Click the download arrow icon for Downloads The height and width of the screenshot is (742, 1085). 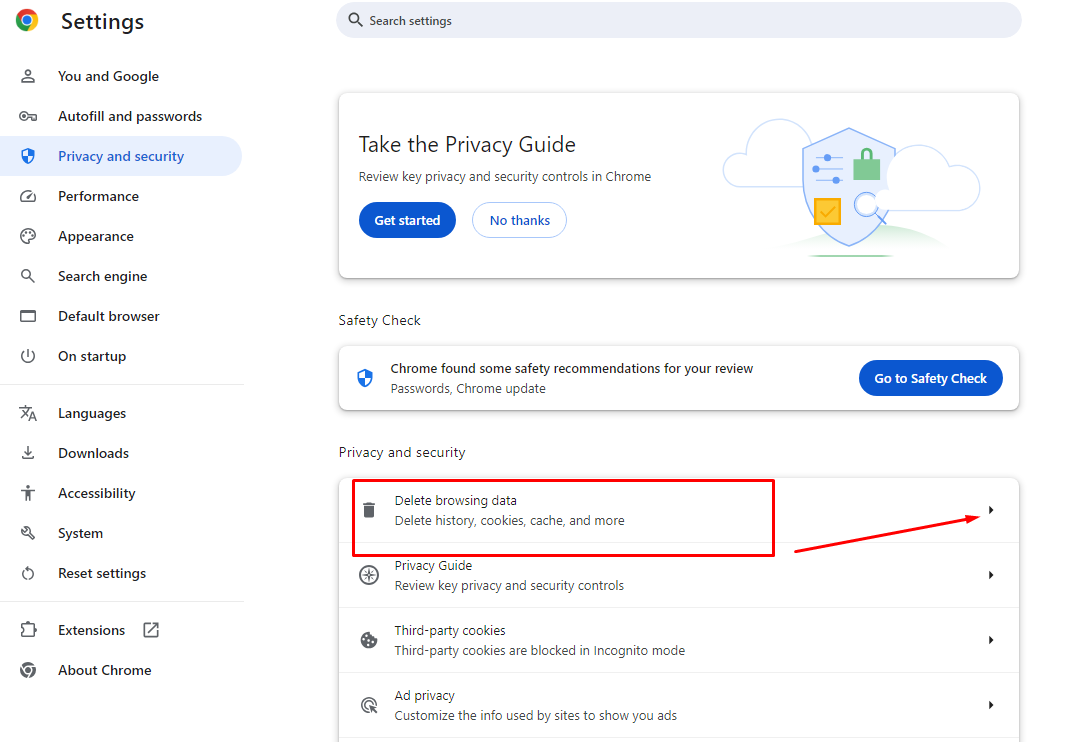(28, 453)
